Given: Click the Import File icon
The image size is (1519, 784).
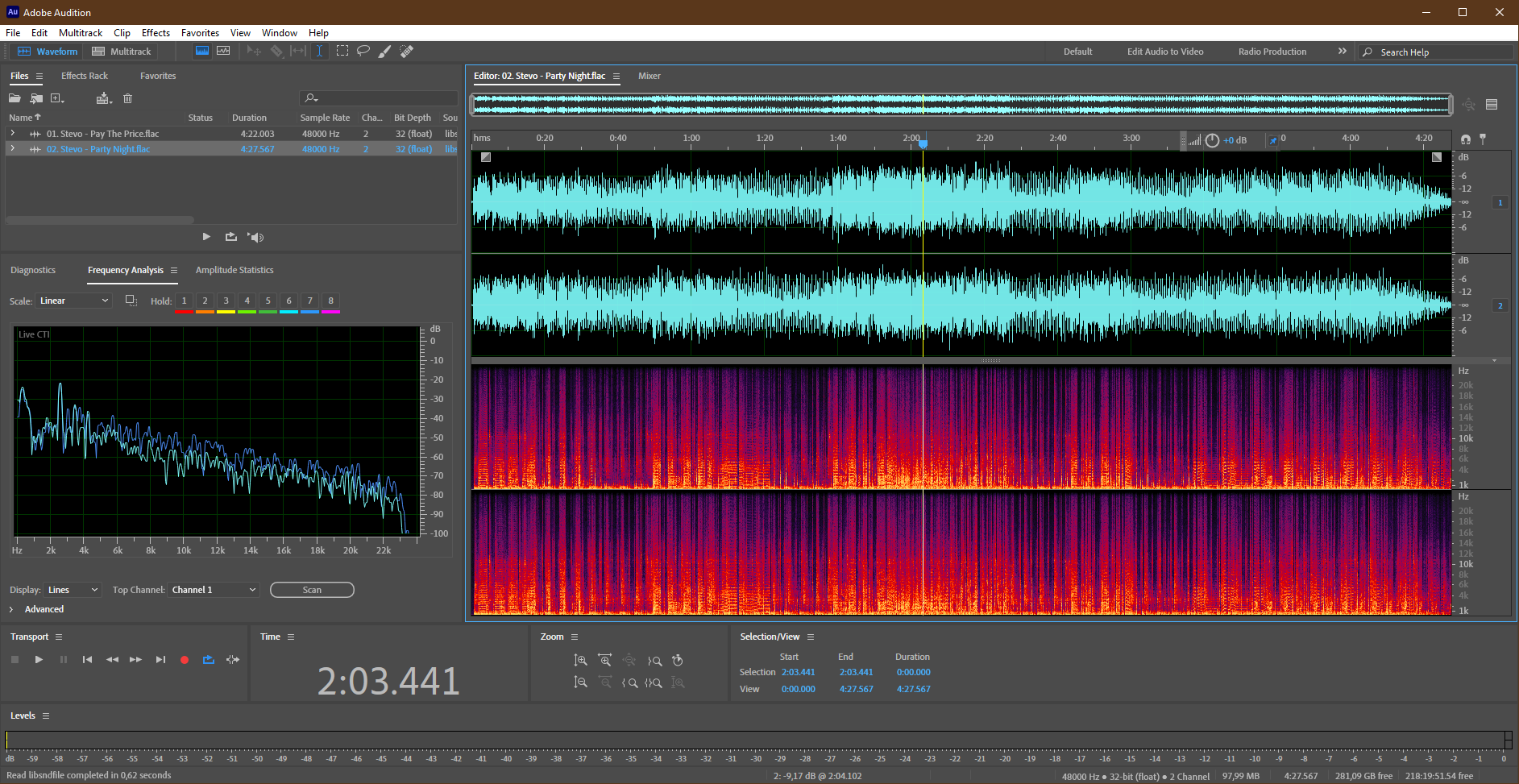Looking at the screenshot, I should (36, 98).
